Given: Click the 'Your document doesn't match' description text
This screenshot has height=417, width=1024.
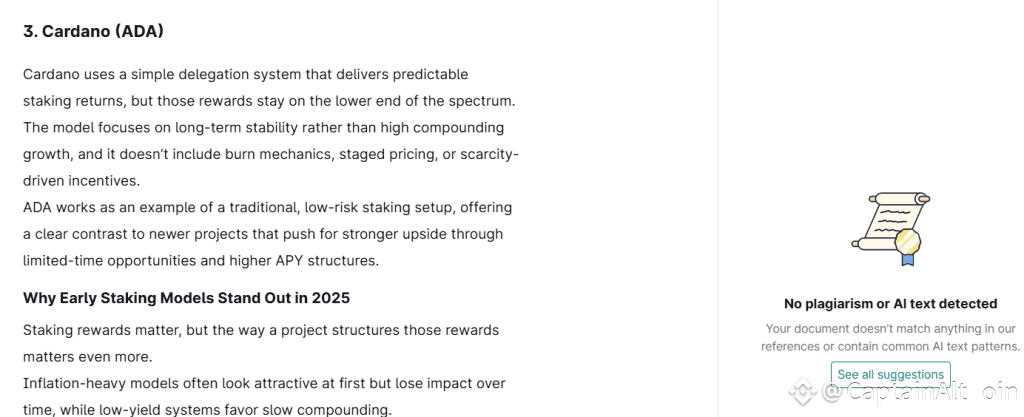Looking at the screenshot, I should 890,337.
